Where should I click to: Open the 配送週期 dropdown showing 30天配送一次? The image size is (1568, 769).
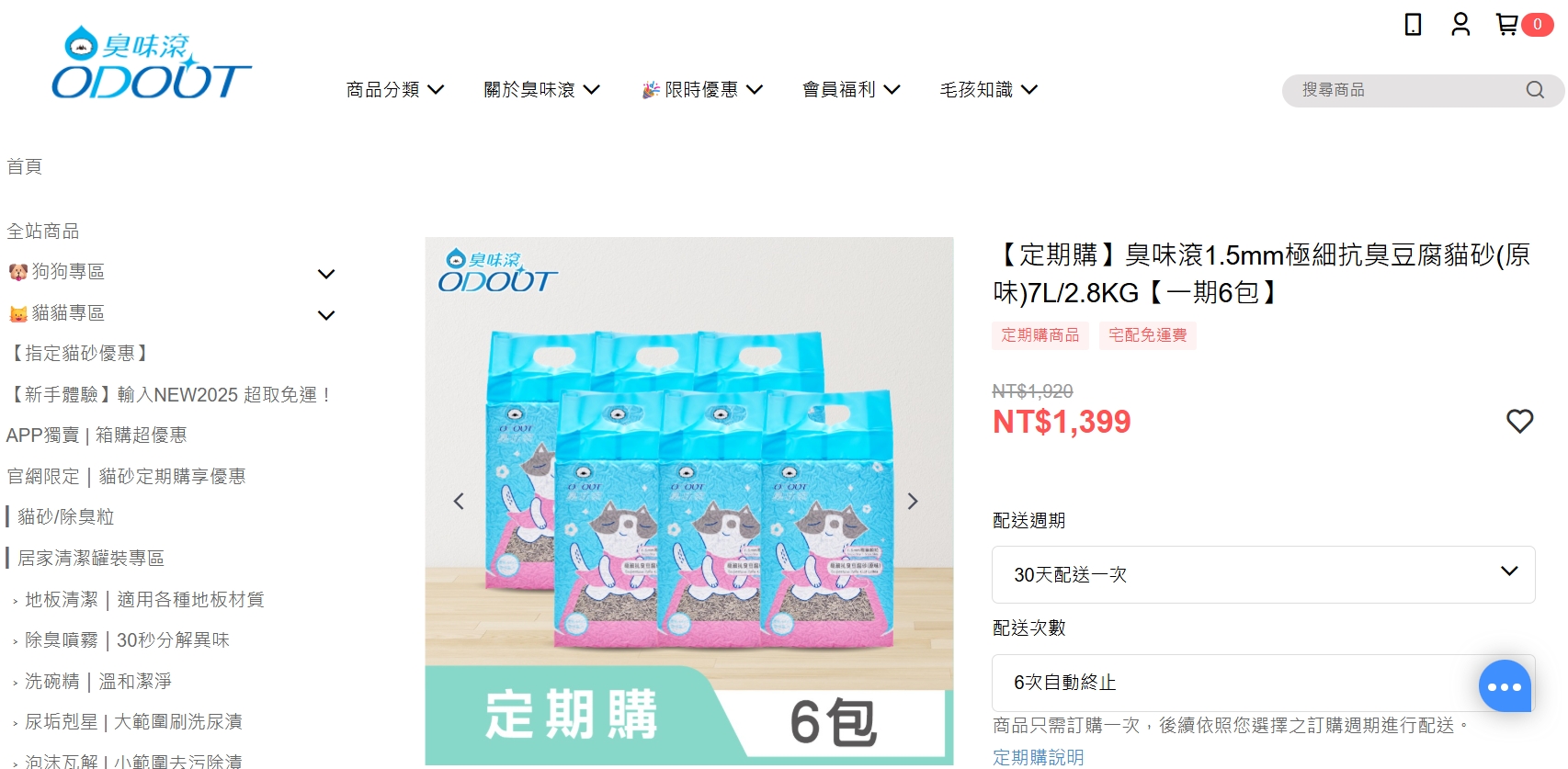click(x=1264, y=574)
